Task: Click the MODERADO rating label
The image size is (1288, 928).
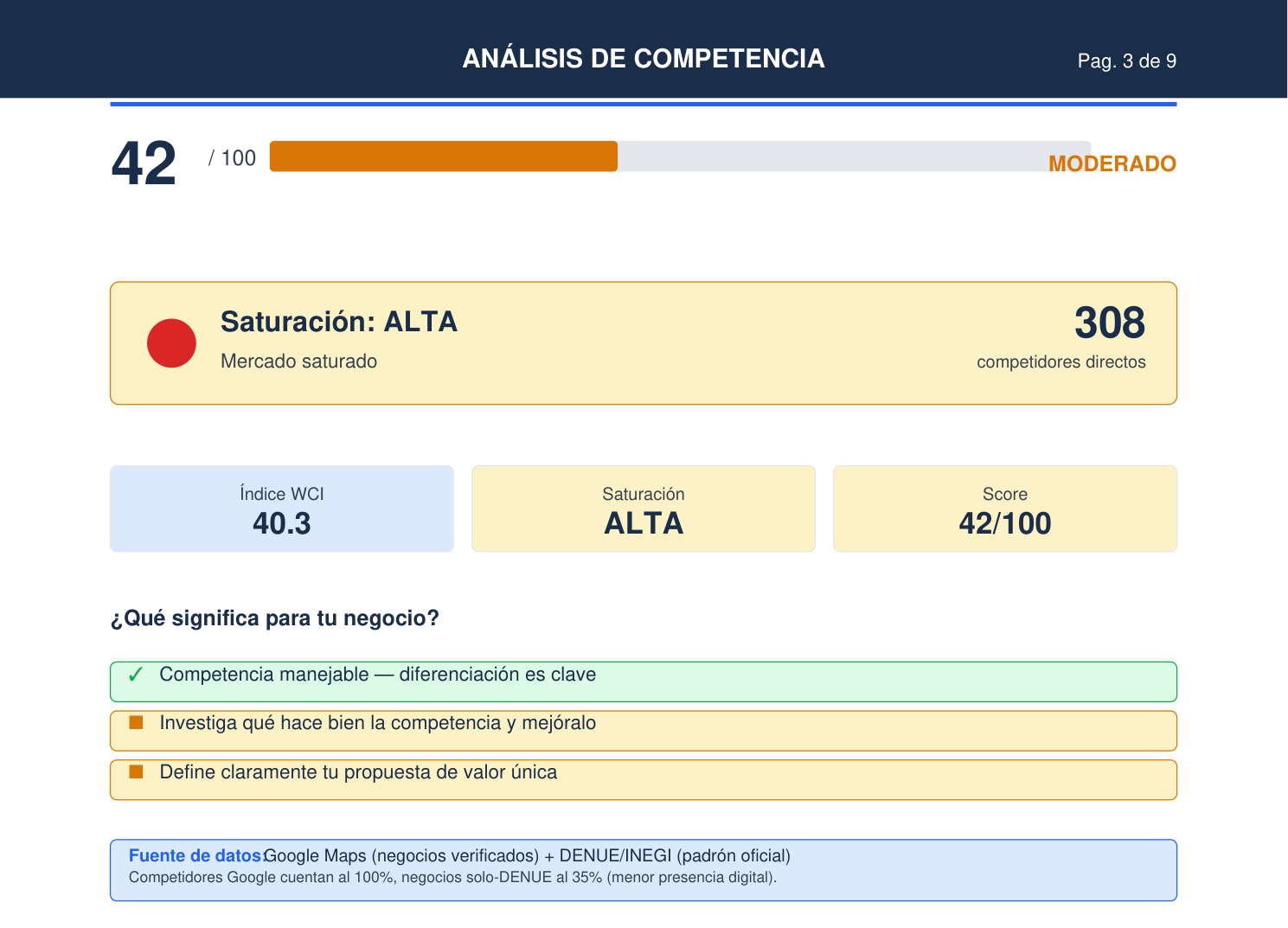Action: (1112, 164)
